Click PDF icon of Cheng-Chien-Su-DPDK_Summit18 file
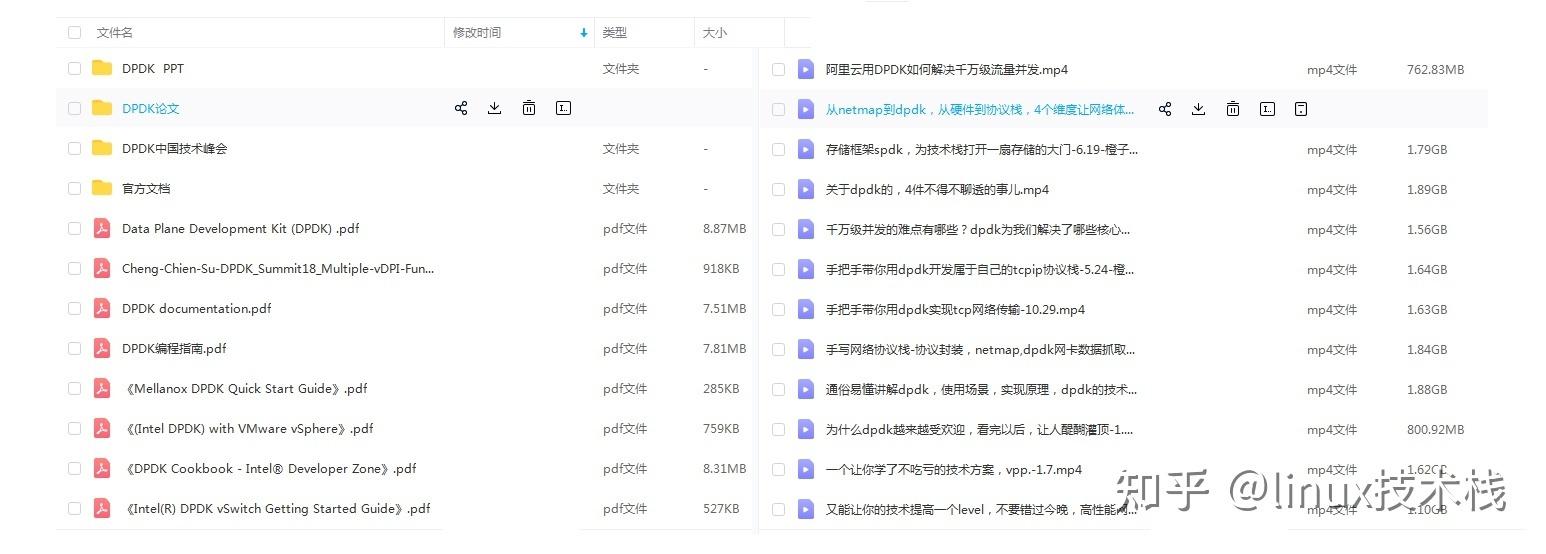The width and height of the screenshot is (1546, 554). 102,268
